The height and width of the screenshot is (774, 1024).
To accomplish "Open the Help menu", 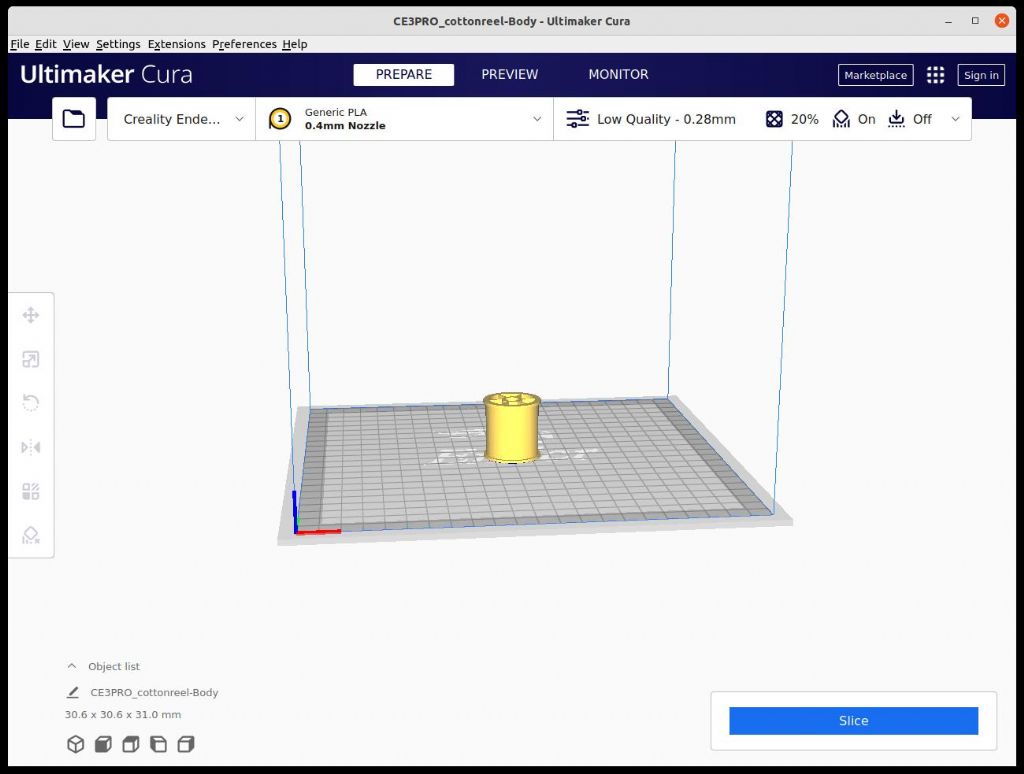I will (x=295, y=44).
